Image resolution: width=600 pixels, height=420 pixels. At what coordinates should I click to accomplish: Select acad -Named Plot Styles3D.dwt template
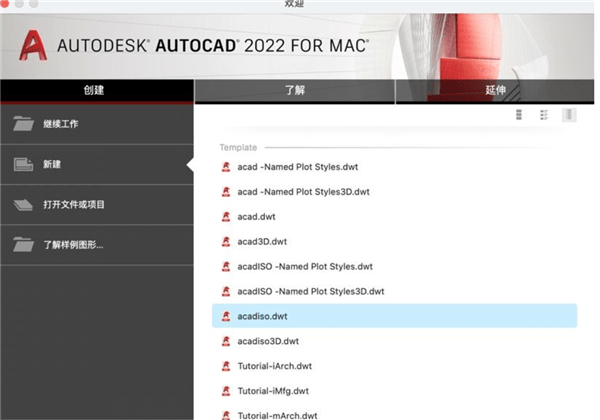395,192
